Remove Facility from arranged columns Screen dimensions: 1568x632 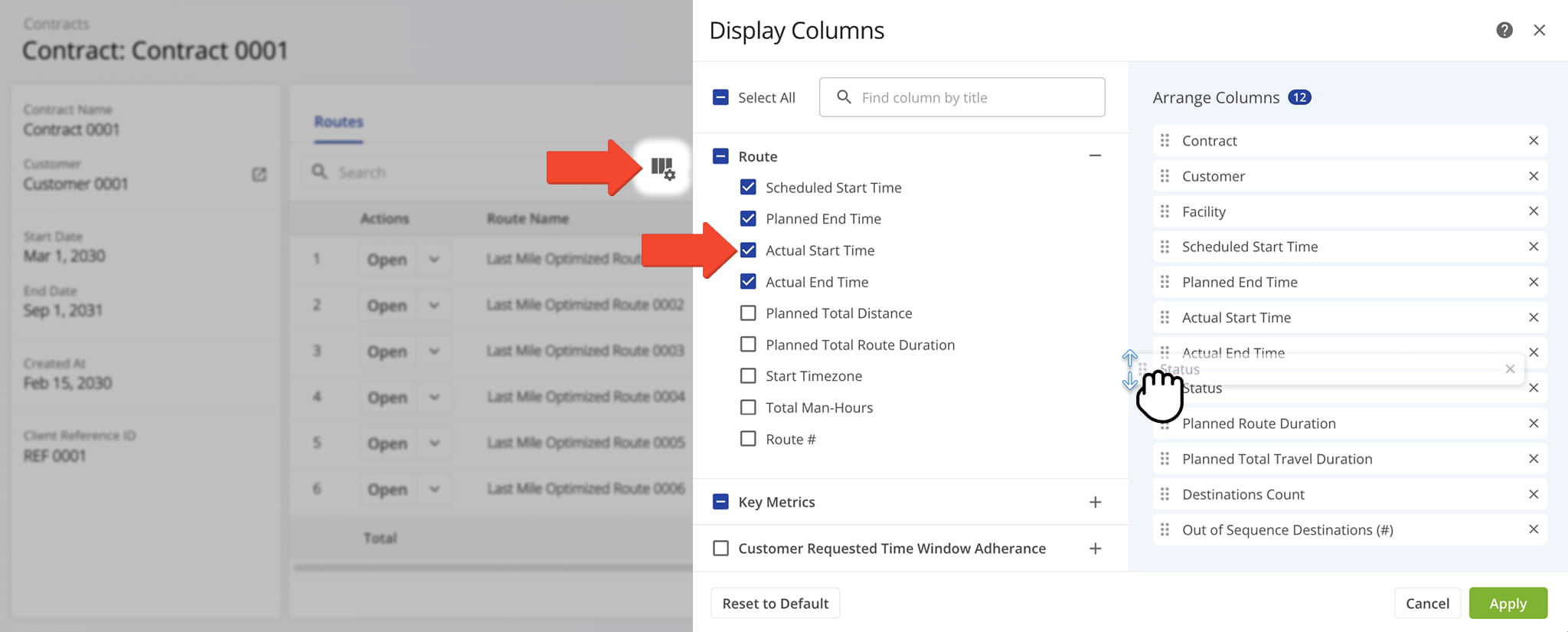[1533, 211]
